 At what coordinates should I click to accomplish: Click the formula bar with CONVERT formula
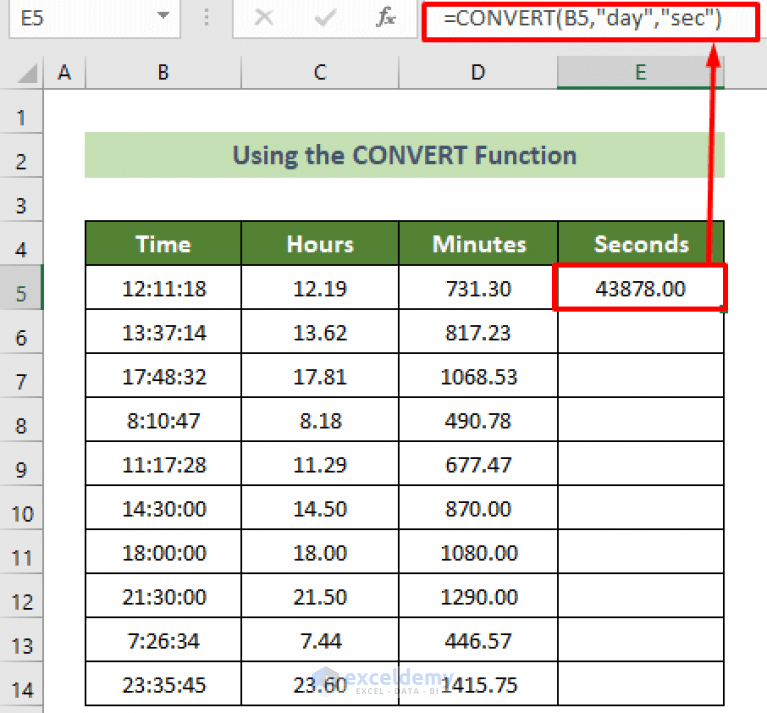coord(591,21)
